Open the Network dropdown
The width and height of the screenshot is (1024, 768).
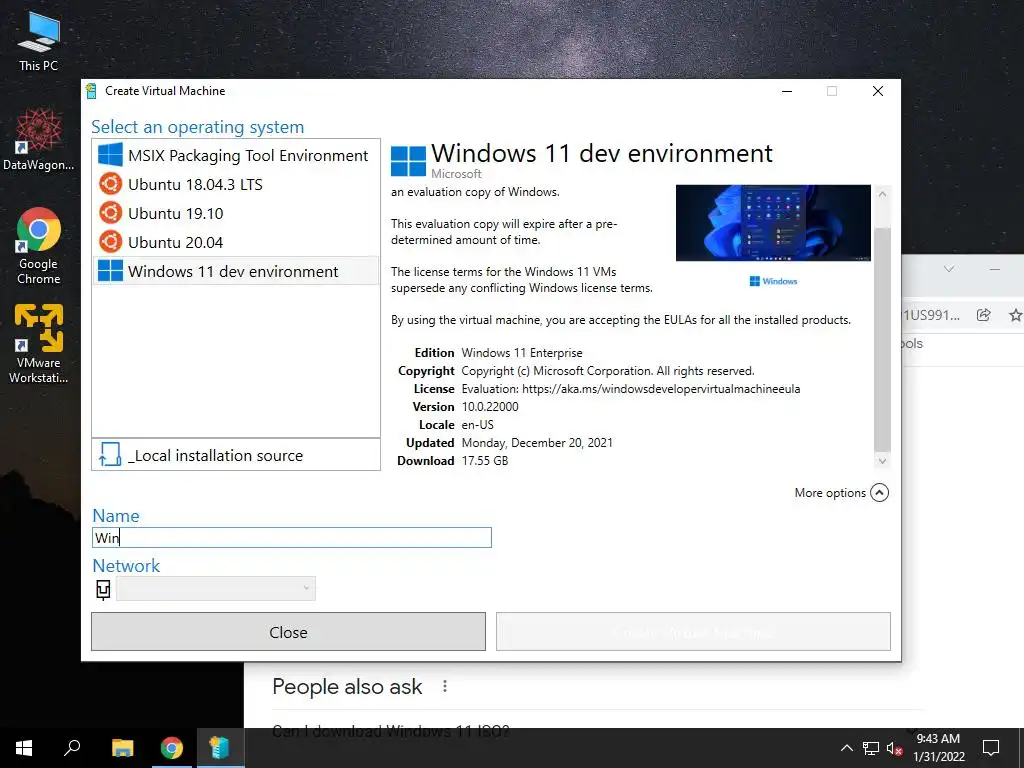point(216,588)
